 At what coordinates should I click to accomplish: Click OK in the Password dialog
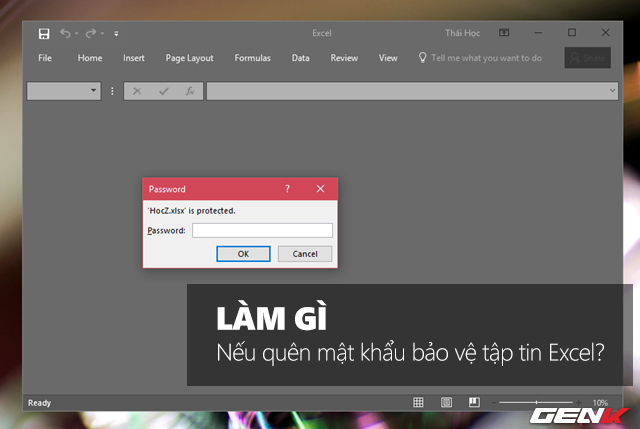coord(243,254)
